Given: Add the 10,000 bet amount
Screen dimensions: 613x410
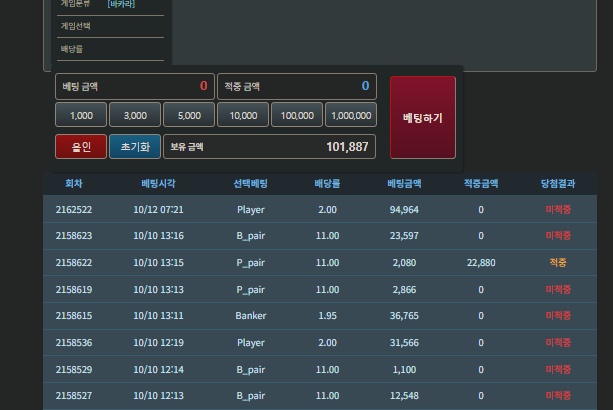Looking at the screenshot, I should coord(243,115).
